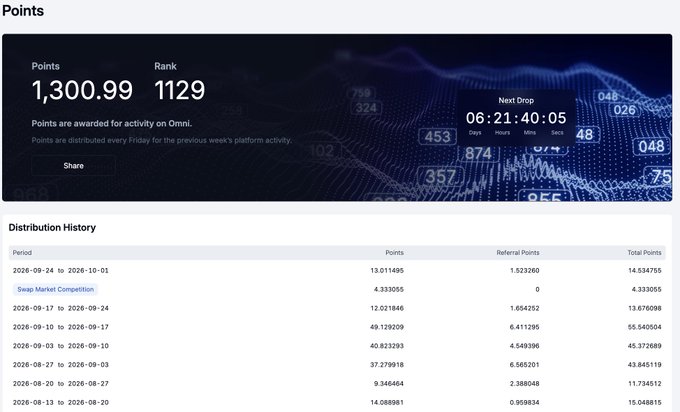The image size is (680, 412).
Task: Click referral points value 1.523260
Action: click(524, 270)
